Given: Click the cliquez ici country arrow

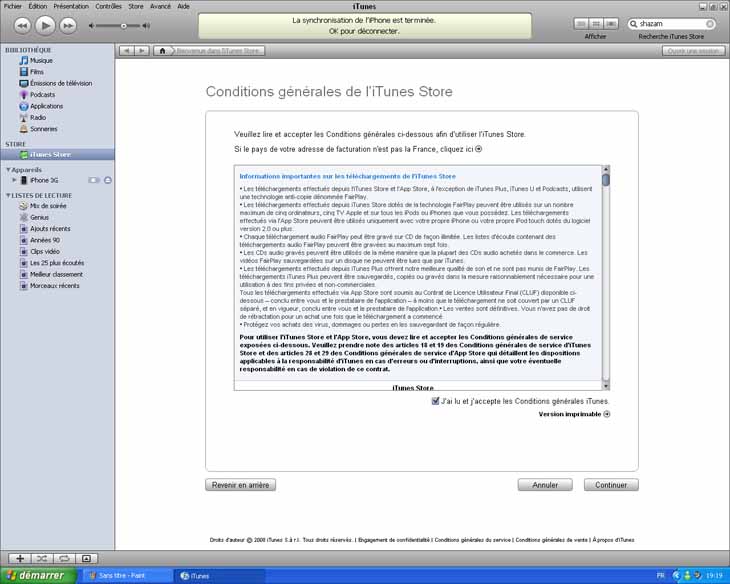Looking at the screenshot, I should pyautogui.click(x=478, y=149).
